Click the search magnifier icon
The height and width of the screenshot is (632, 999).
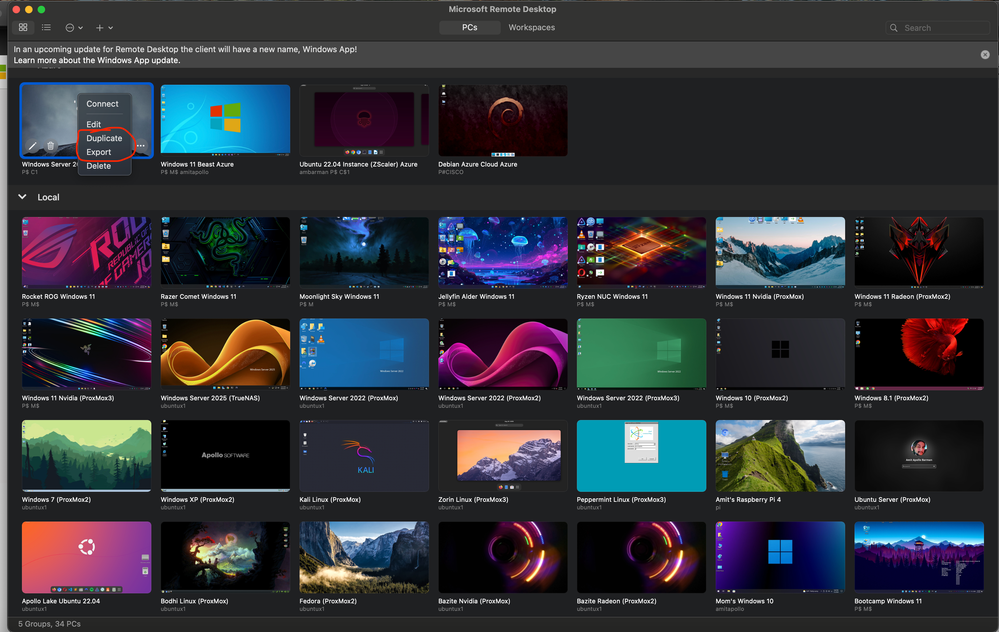click(893, 27)
